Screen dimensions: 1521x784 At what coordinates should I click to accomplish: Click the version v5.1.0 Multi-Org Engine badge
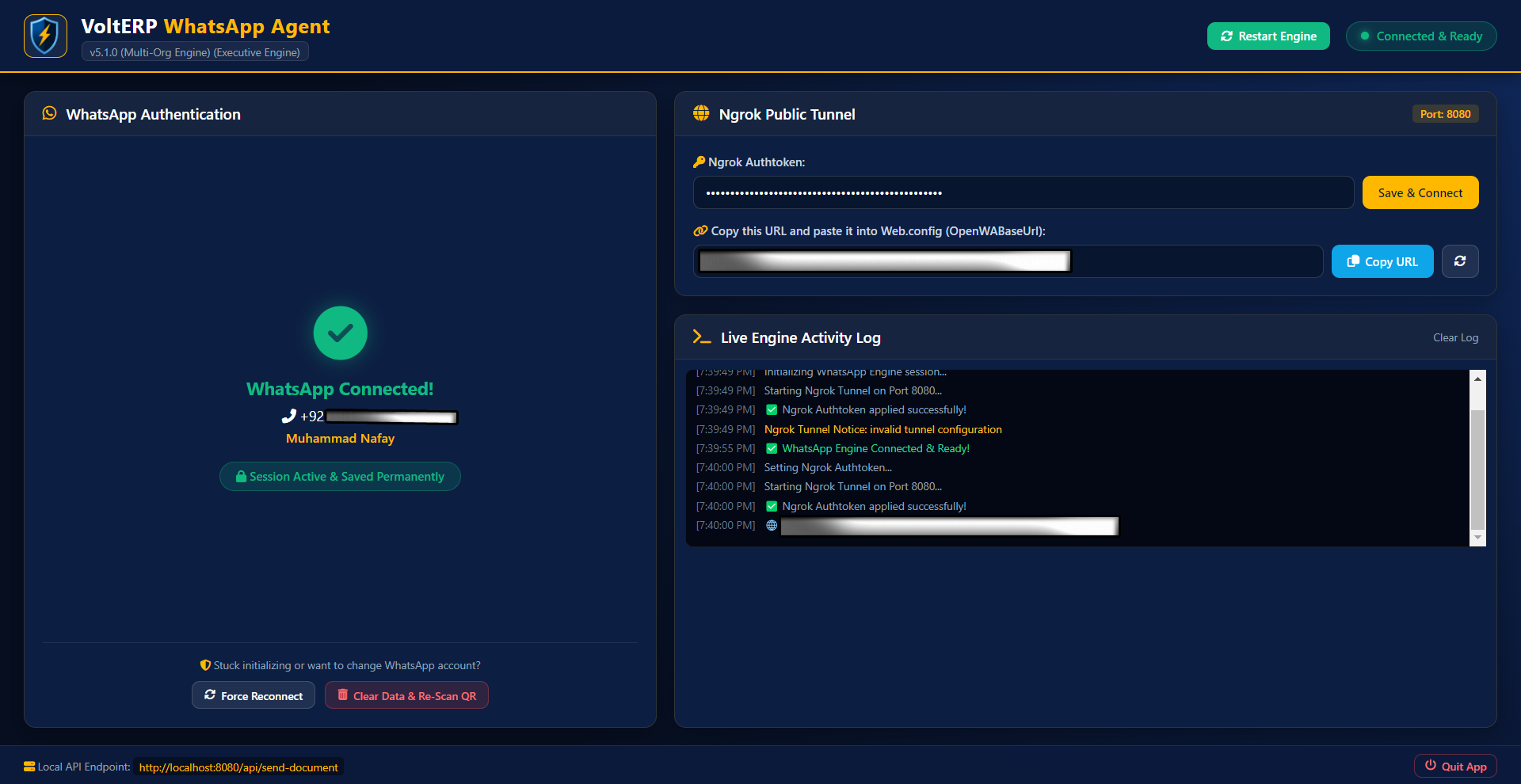[x=195, y=52]
